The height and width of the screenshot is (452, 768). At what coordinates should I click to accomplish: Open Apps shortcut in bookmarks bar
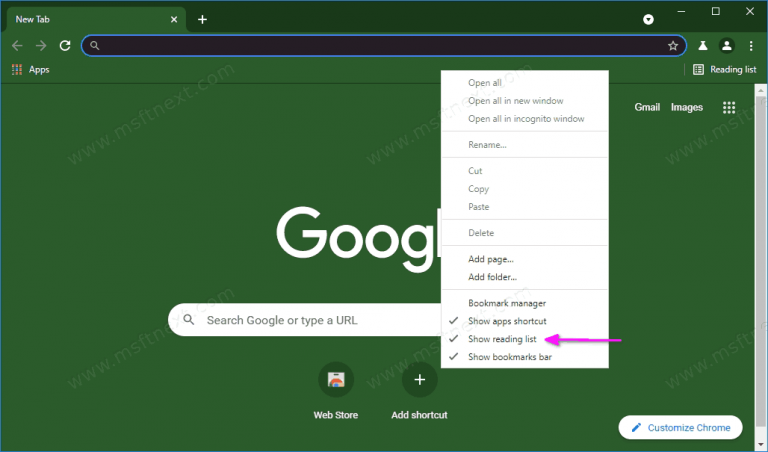tap(31, 70)
